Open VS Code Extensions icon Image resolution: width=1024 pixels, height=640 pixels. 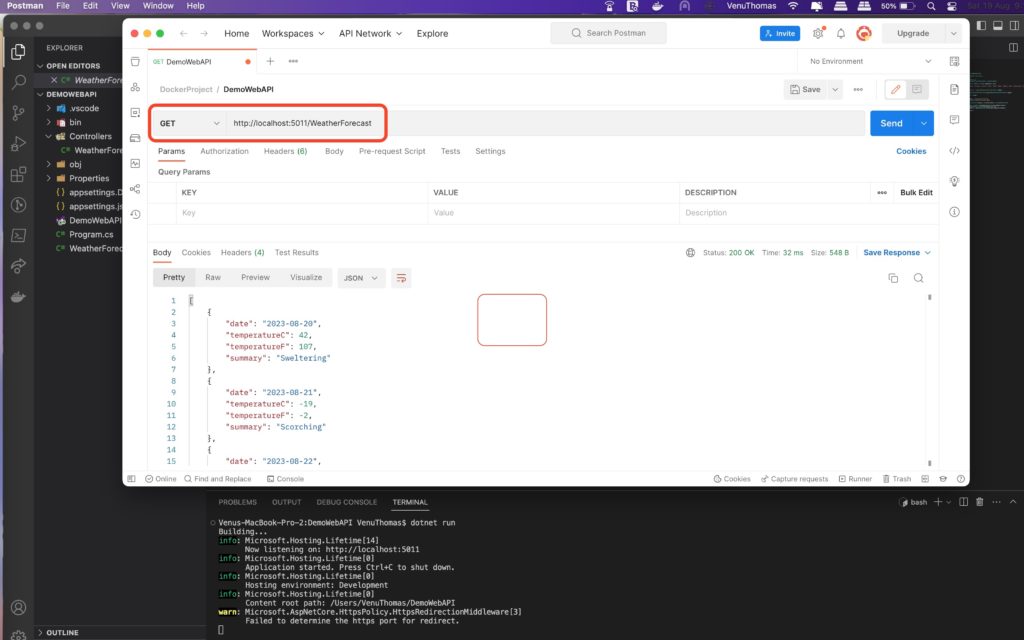18,174
